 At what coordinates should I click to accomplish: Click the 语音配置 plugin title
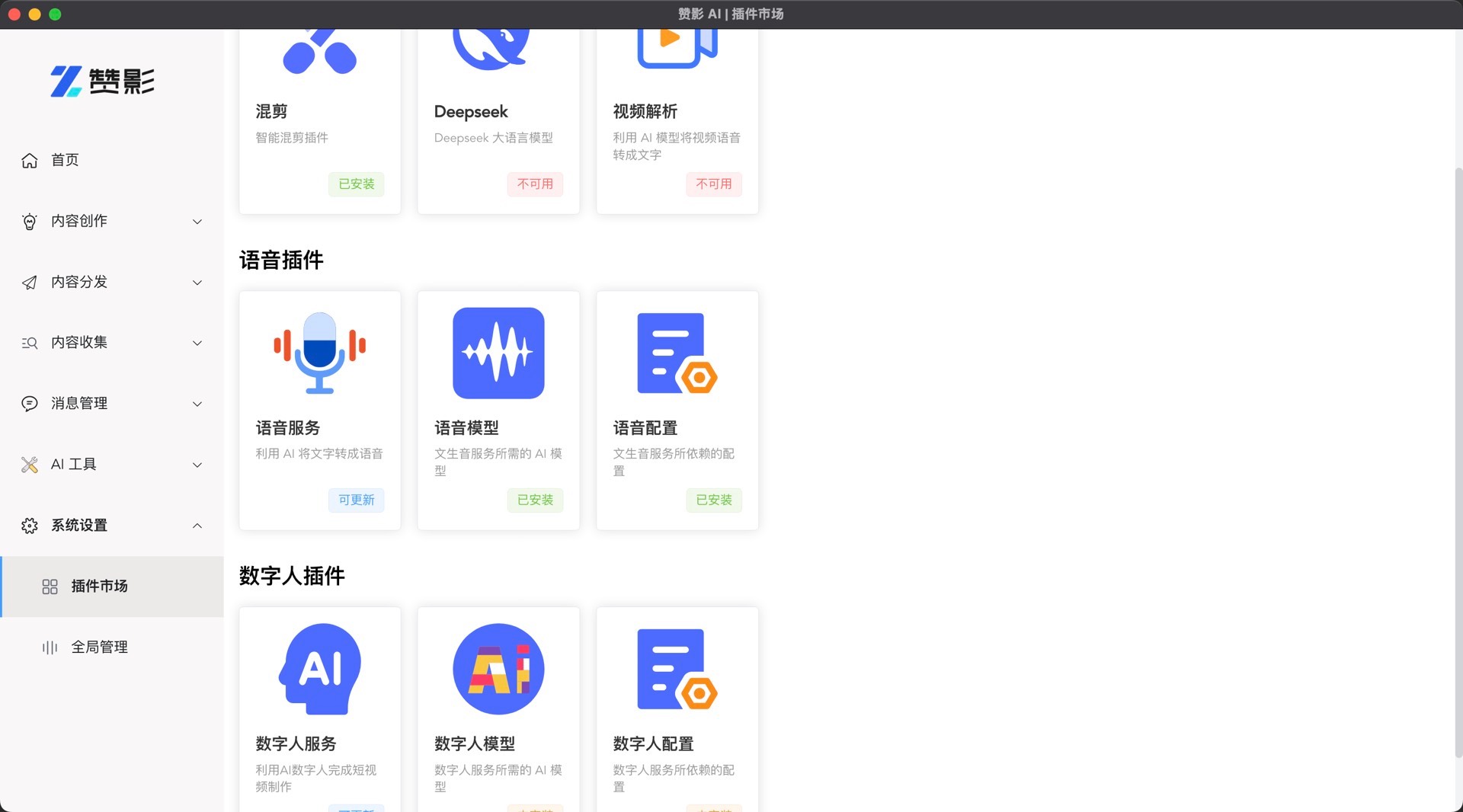click(645, 428)
